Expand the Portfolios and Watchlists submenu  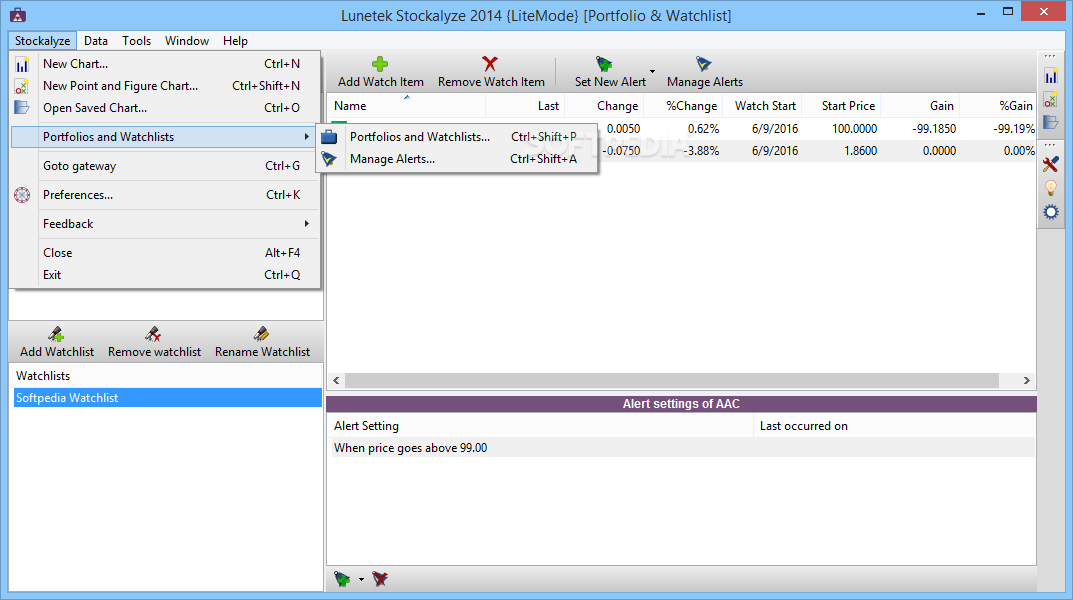166,137
